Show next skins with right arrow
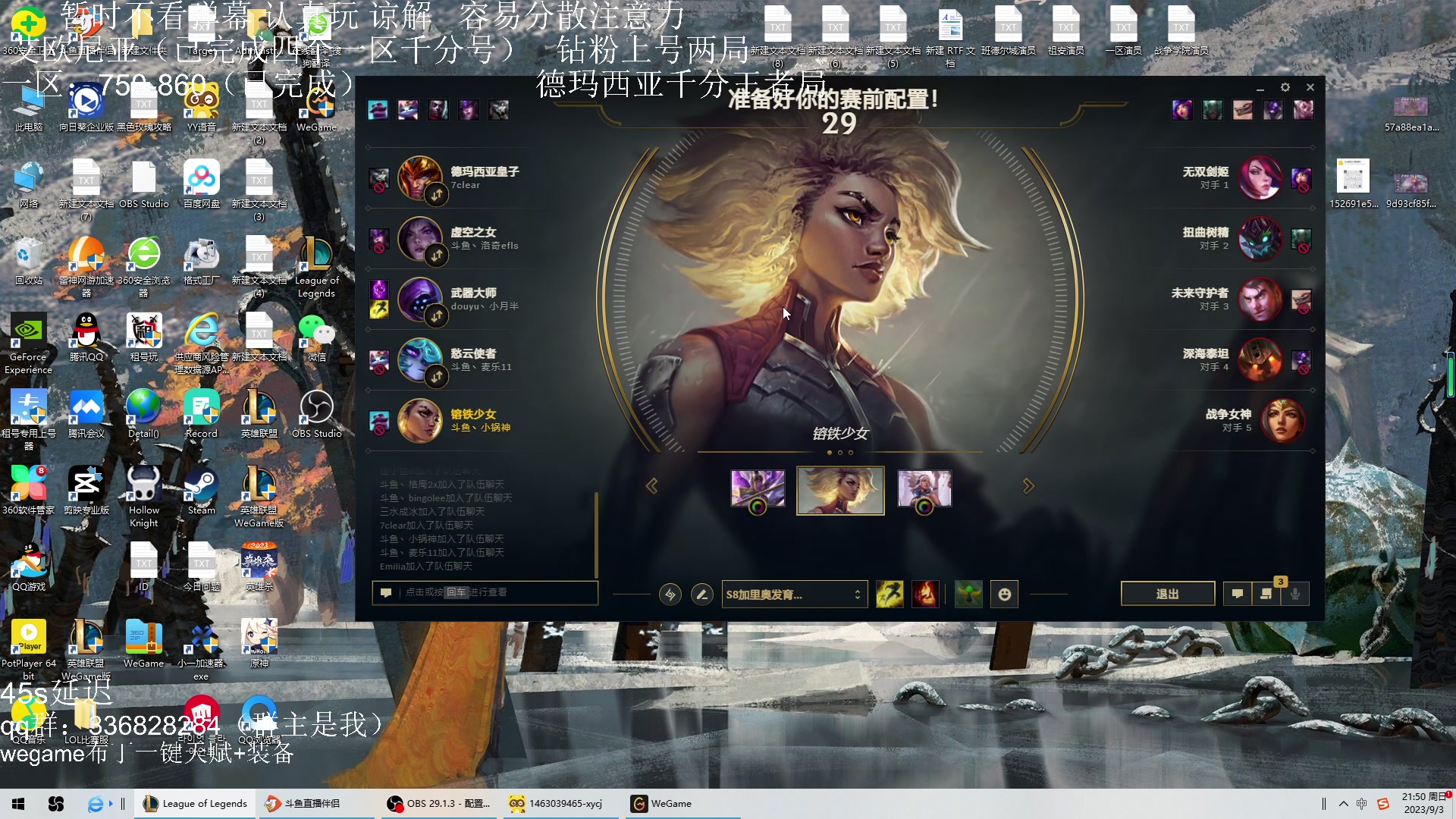Viewport: 1456px width, 819px height. 1028,486
